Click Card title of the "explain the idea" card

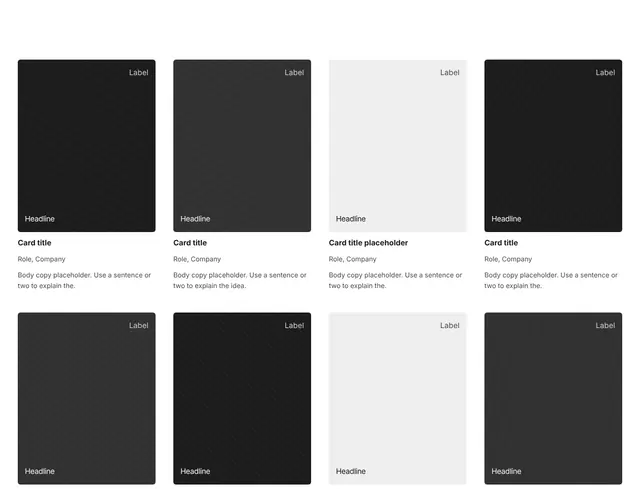click(x=190, y=243)
